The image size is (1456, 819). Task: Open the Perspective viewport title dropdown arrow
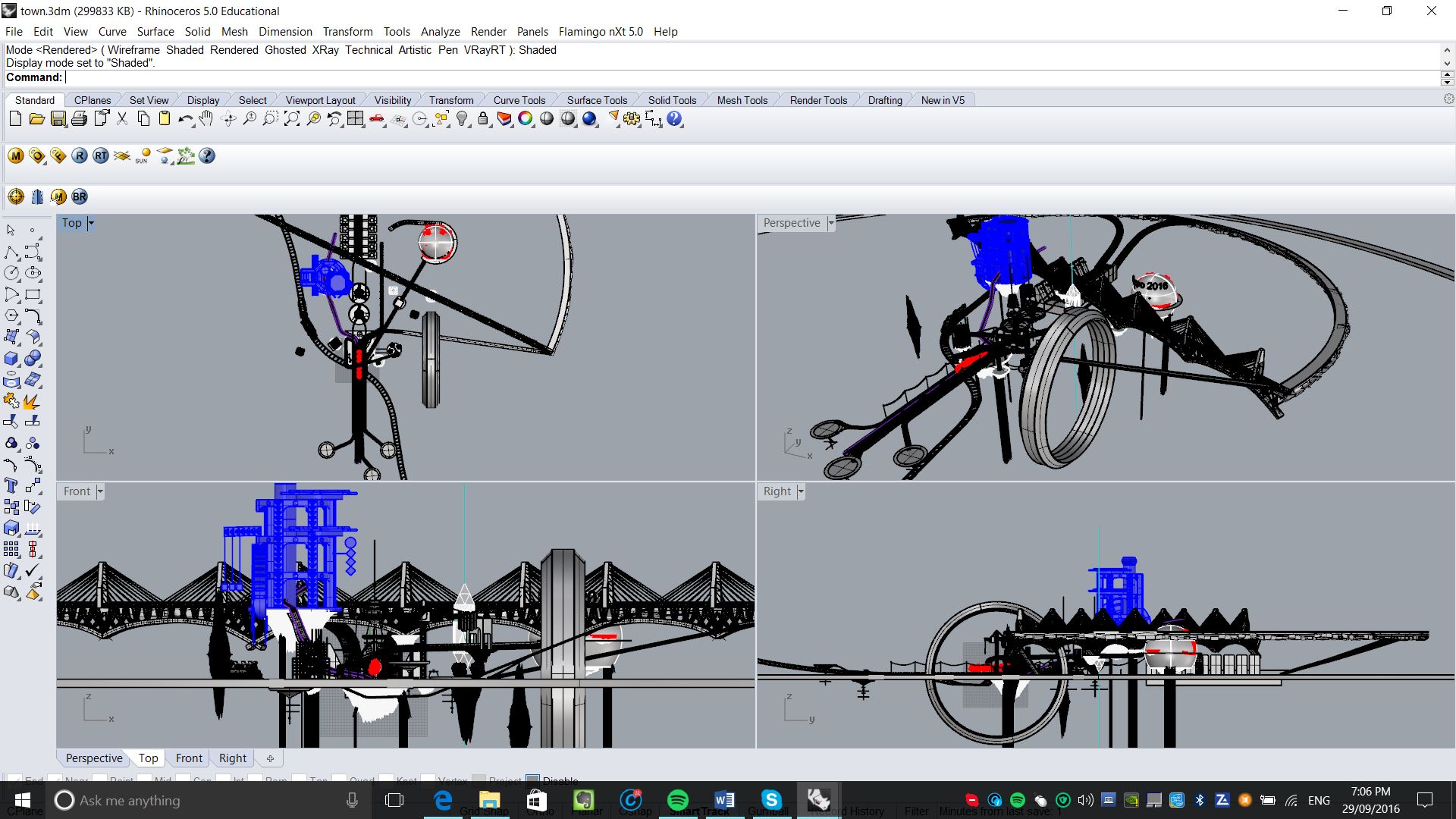click(x=831, y=223)
